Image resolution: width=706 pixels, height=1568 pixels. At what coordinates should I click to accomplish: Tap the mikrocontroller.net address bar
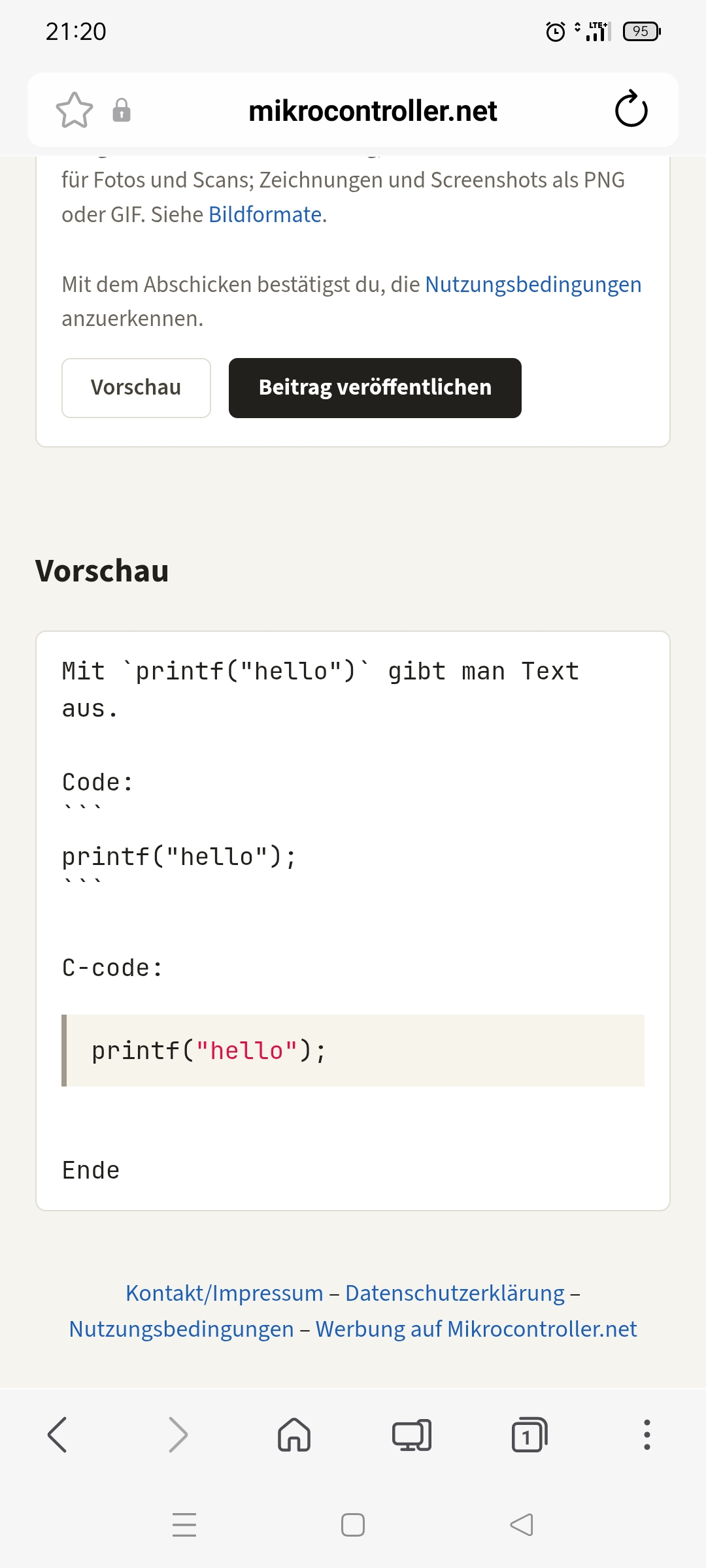tap(373, 110)
